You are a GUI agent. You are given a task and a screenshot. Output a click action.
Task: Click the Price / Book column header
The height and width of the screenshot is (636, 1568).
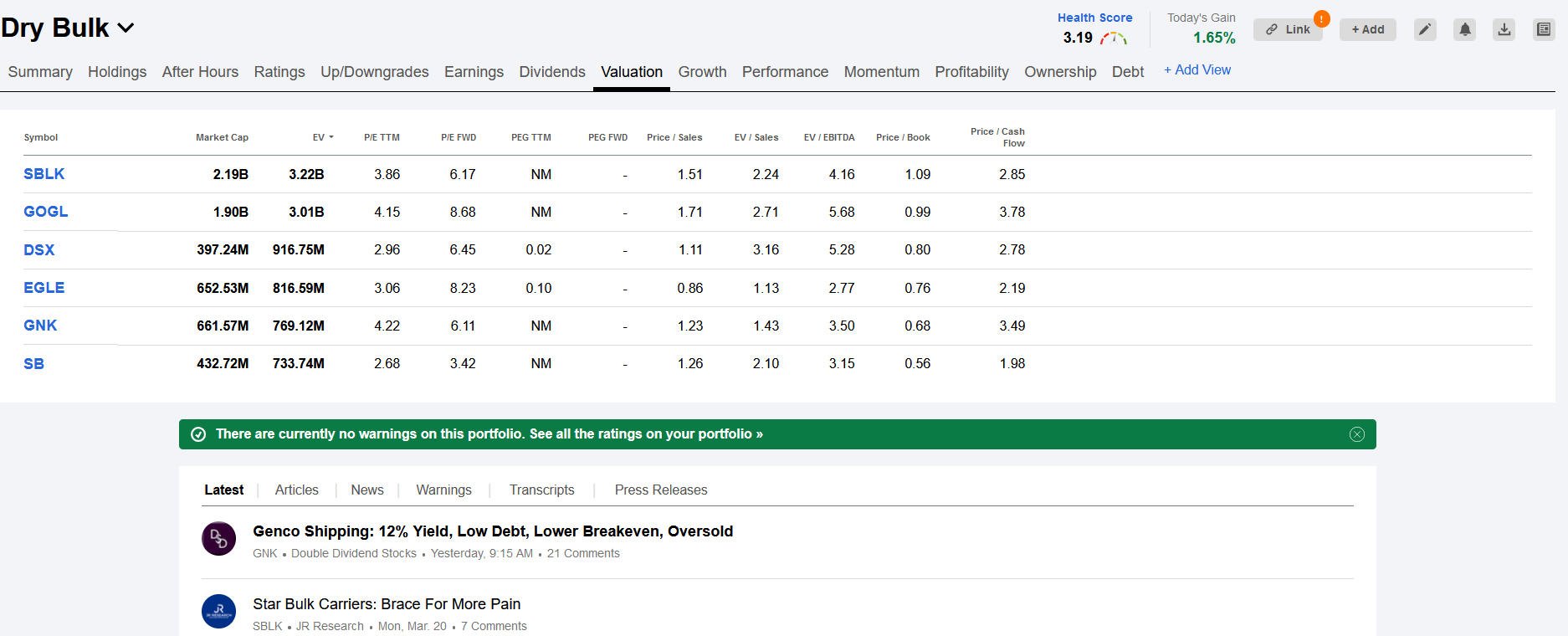click(x=903, y=137)
